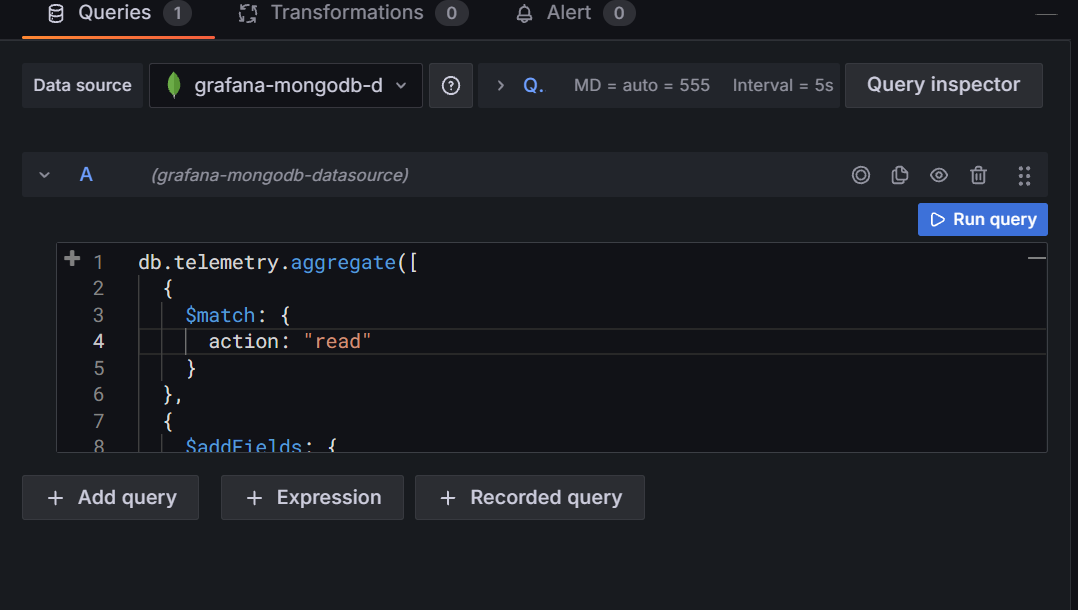Click the minimize dash in the code editor
Viewport: 1078px width, 610px height.
pos(1036,258)
